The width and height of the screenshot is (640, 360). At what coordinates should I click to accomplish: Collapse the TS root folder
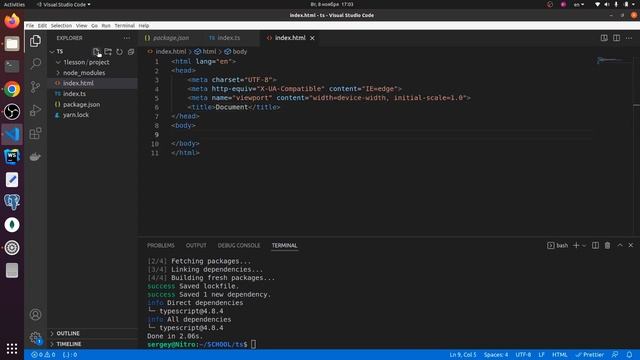tap(52, 52)
